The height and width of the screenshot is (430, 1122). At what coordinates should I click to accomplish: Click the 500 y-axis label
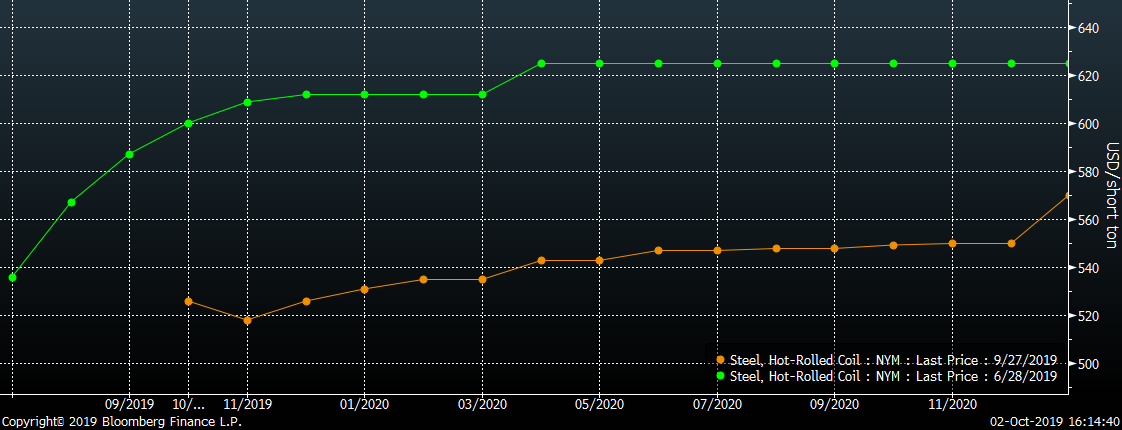click(1088, 363)
